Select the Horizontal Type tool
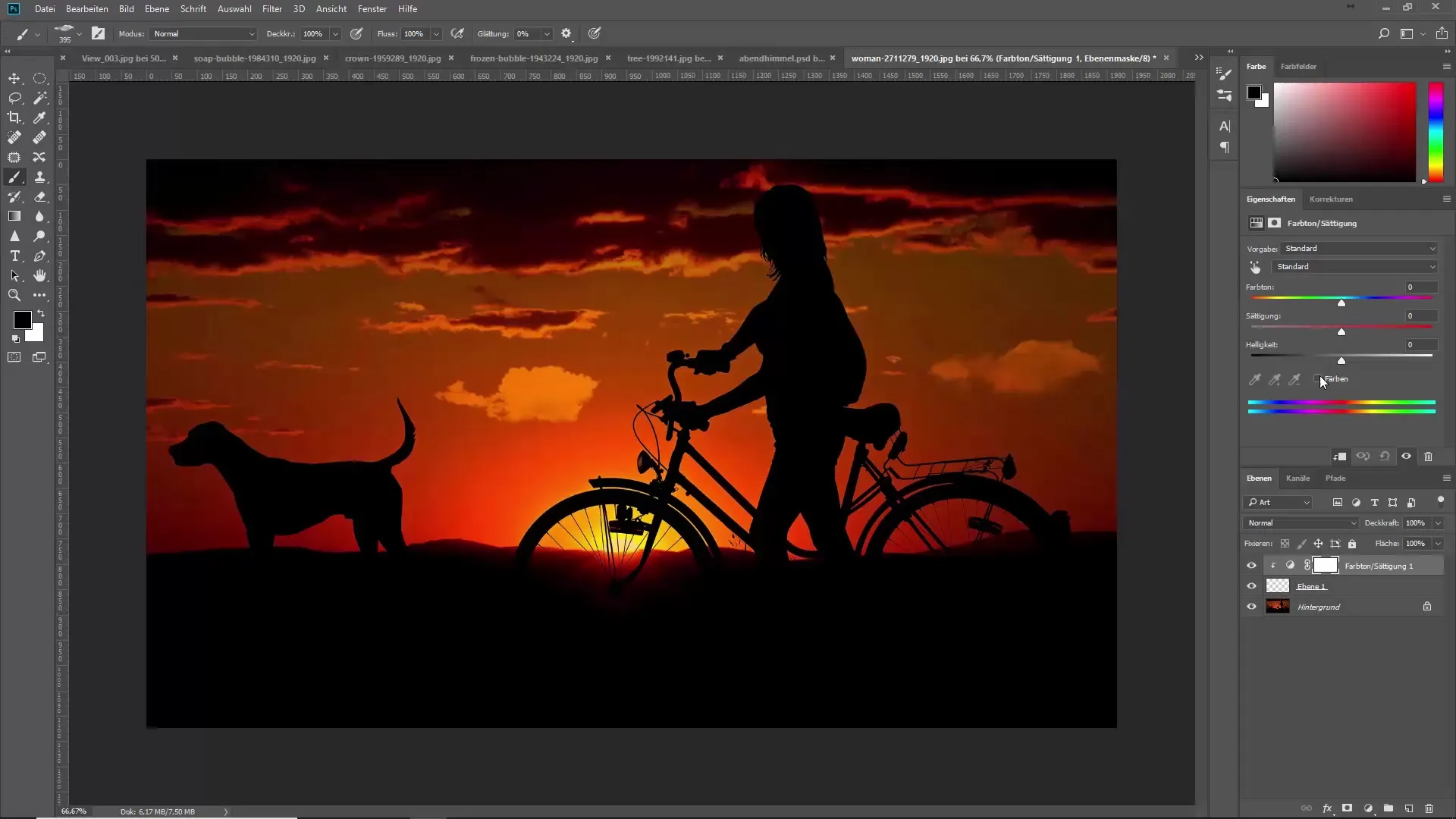The width and height of the screenshot is (1456, 819). (x=14, y=256)
